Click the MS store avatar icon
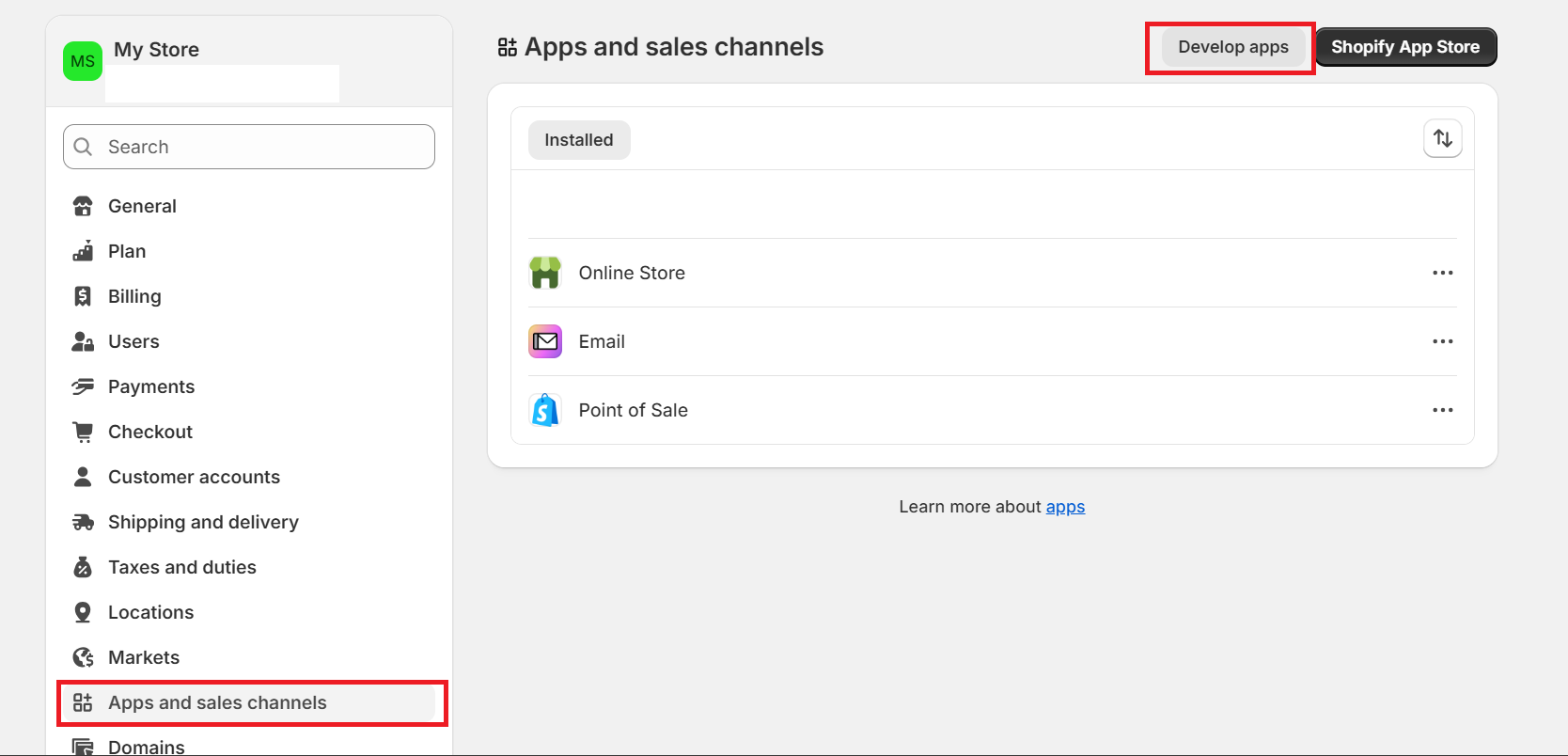This screenshot has height=756, width=1568. point(83,61)
